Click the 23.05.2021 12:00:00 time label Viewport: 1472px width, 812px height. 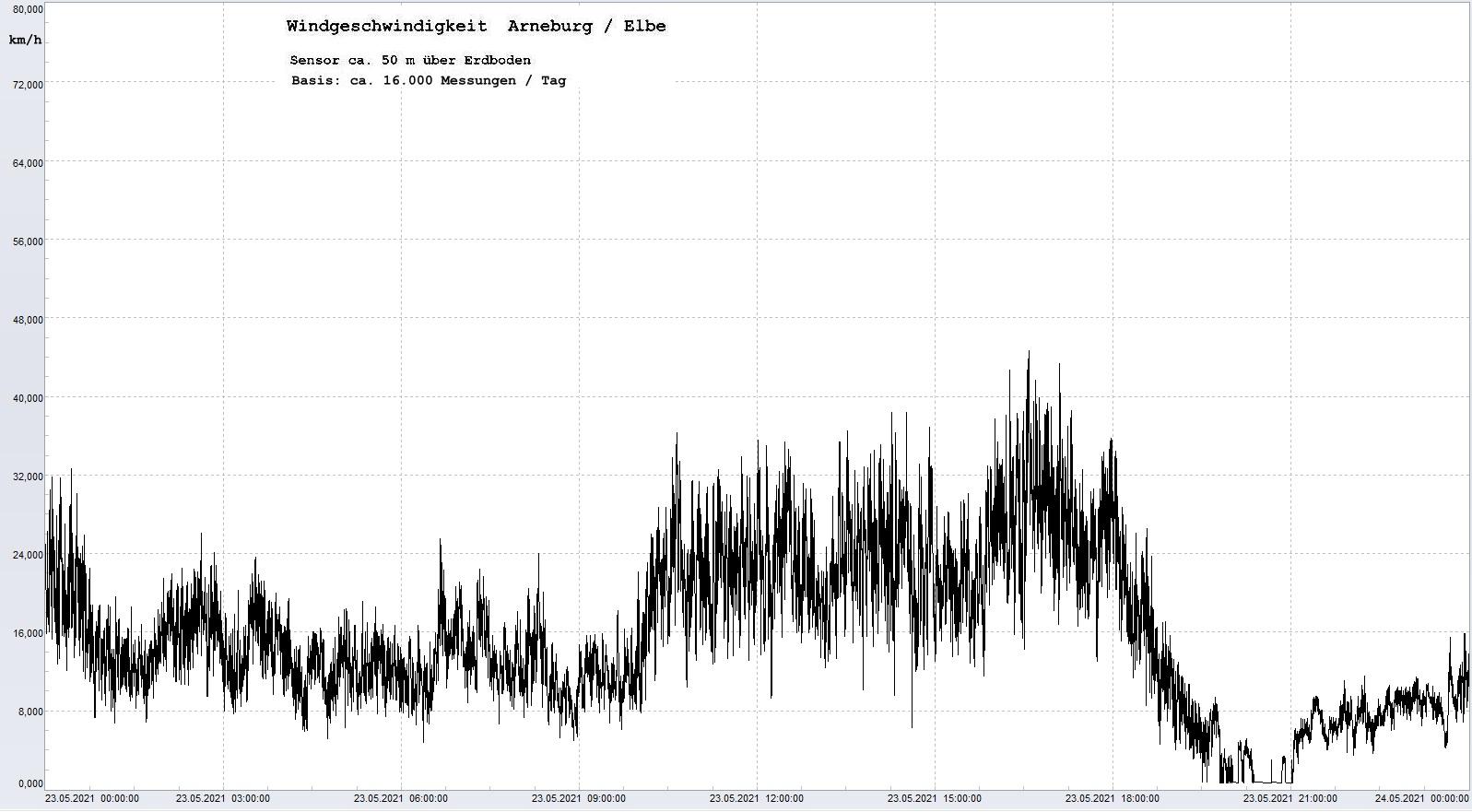point(757,799)
